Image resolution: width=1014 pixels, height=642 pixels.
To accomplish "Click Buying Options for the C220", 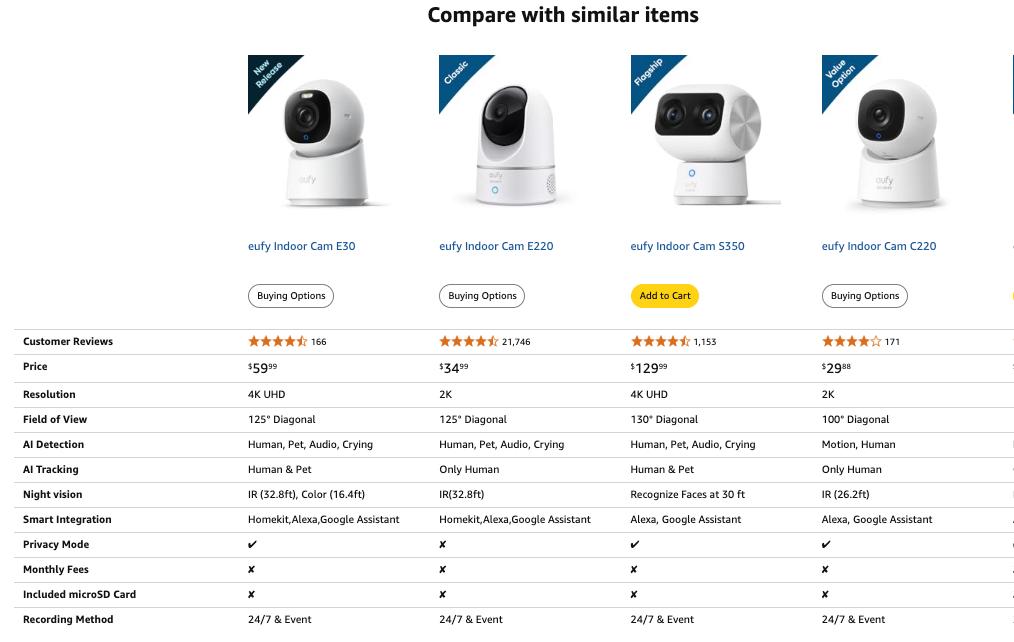I will pos(864,295).
